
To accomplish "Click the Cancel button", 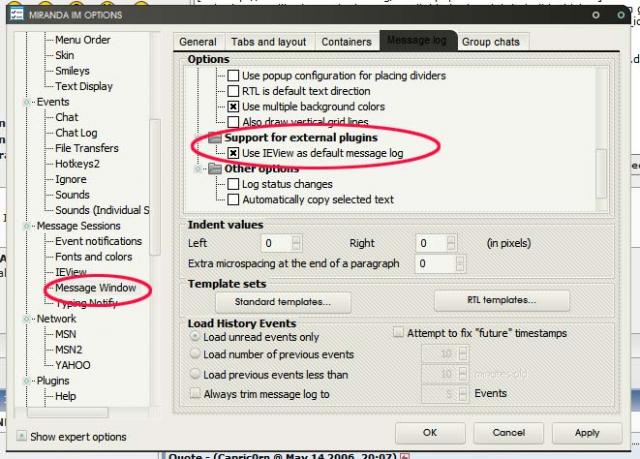I will [x=509, y=432].
